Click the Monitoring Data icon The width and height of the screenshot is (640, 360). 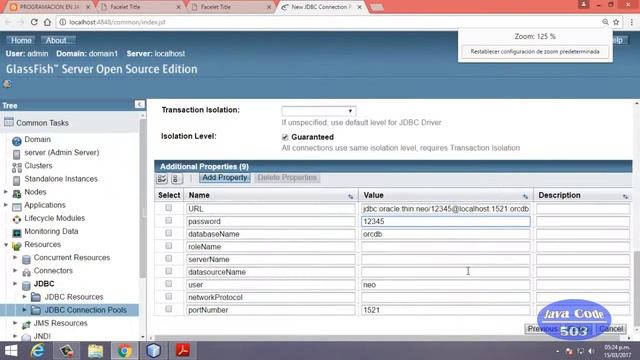[x=17, y=233]
